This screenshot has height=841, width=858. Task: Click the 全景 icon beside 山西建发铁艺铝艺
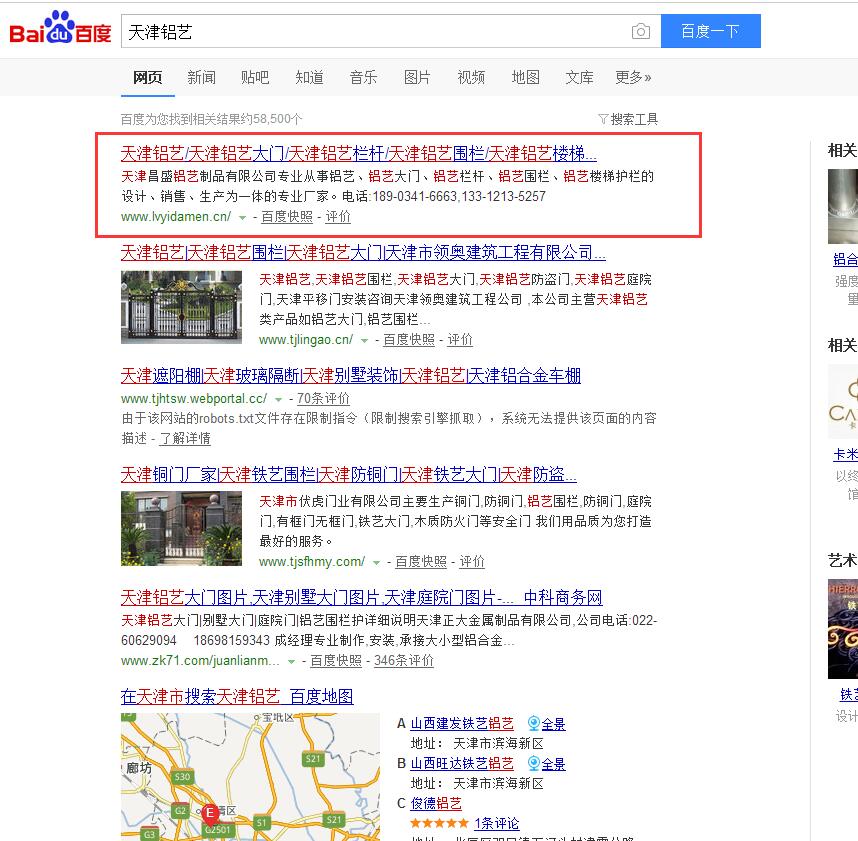[534, 723]
